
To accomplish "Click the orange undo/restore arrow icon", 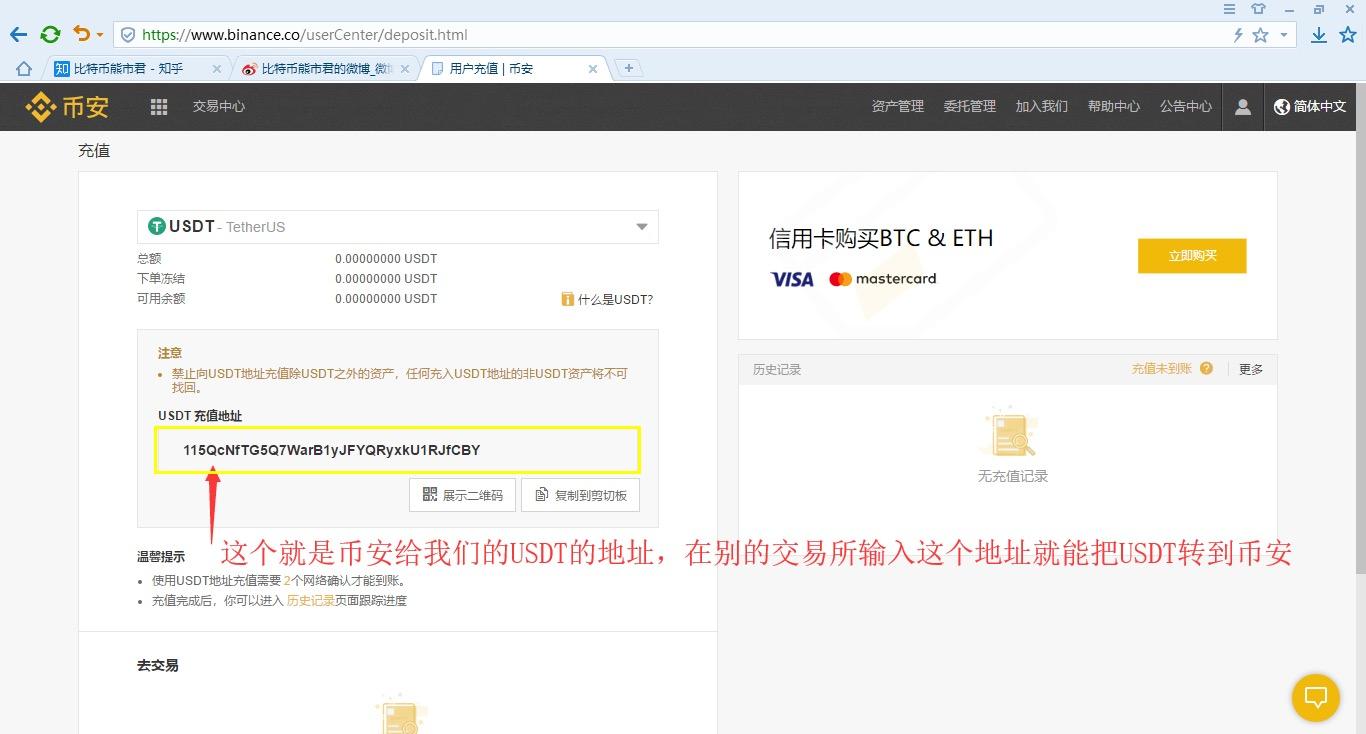I will pos(82,34).
